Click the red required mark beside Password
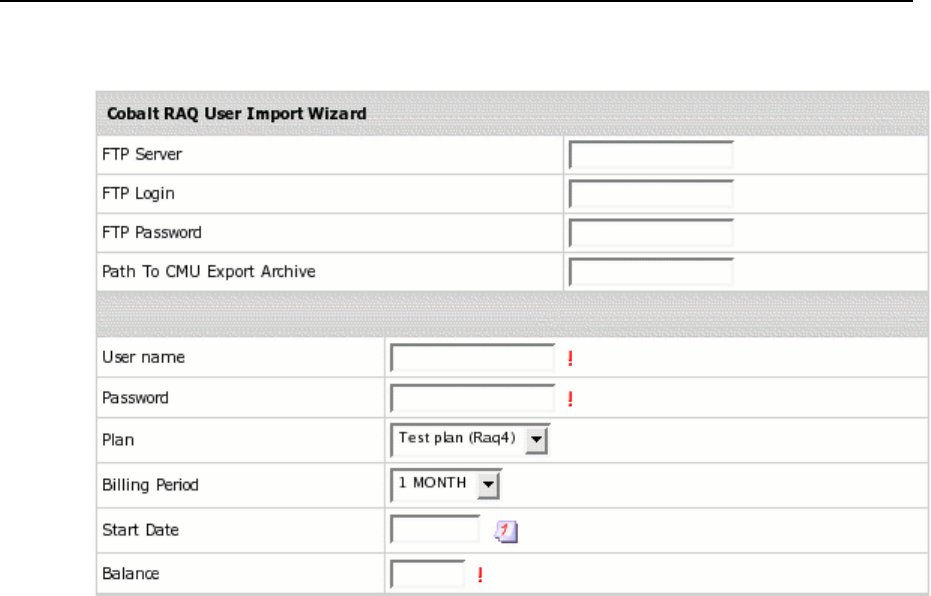 coord(570,399)
